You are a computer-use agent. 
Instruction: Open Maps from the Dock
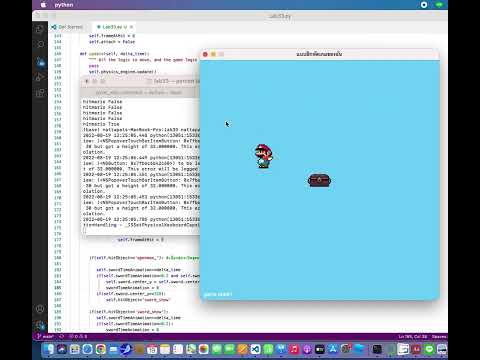point(191,349)
